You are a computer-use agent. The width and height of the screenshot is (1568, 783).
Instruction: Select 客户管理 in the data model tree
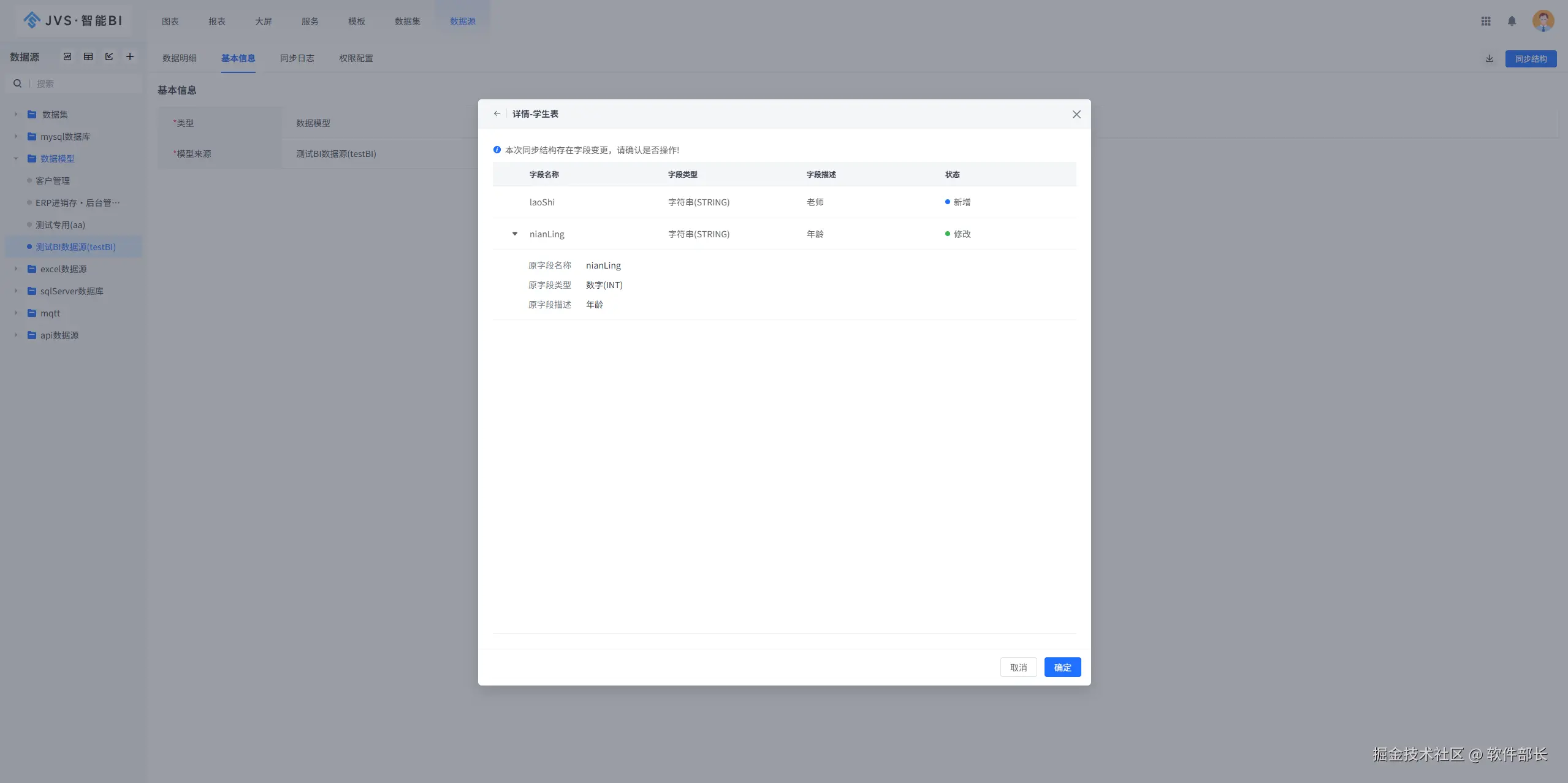(53, 181)
